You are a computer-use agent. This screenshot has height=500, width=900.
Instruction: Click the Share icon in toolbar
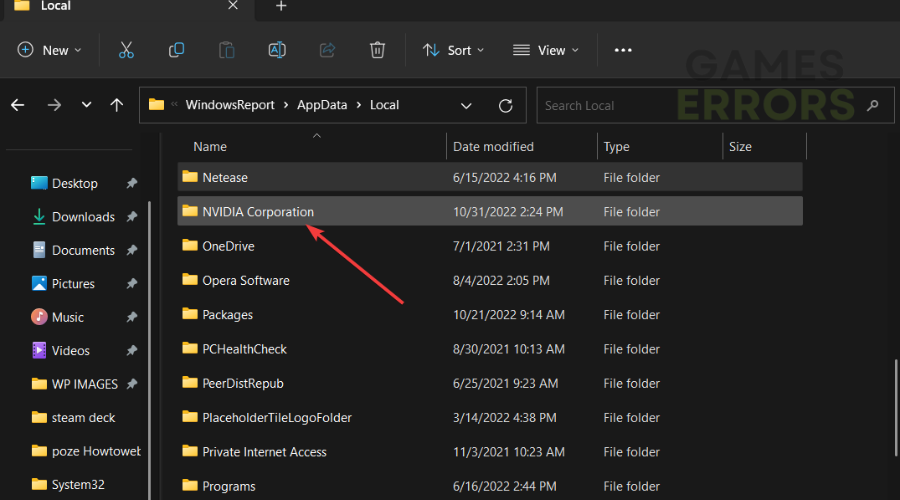pyautogui.click(x=327, y=50)
